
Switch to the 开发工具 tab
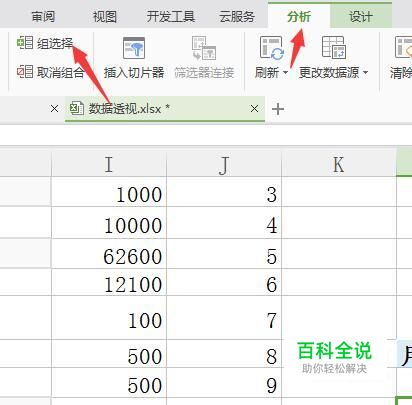[x=171, y=16]
